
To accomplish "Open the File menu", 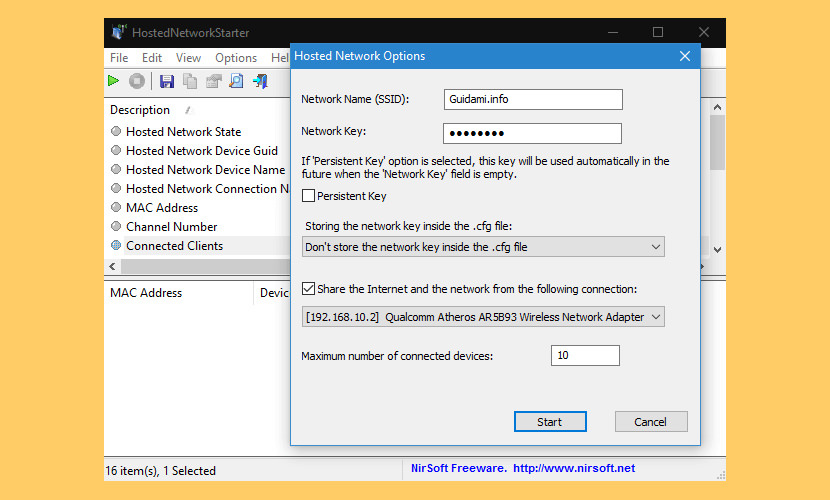I will point(119,58).
